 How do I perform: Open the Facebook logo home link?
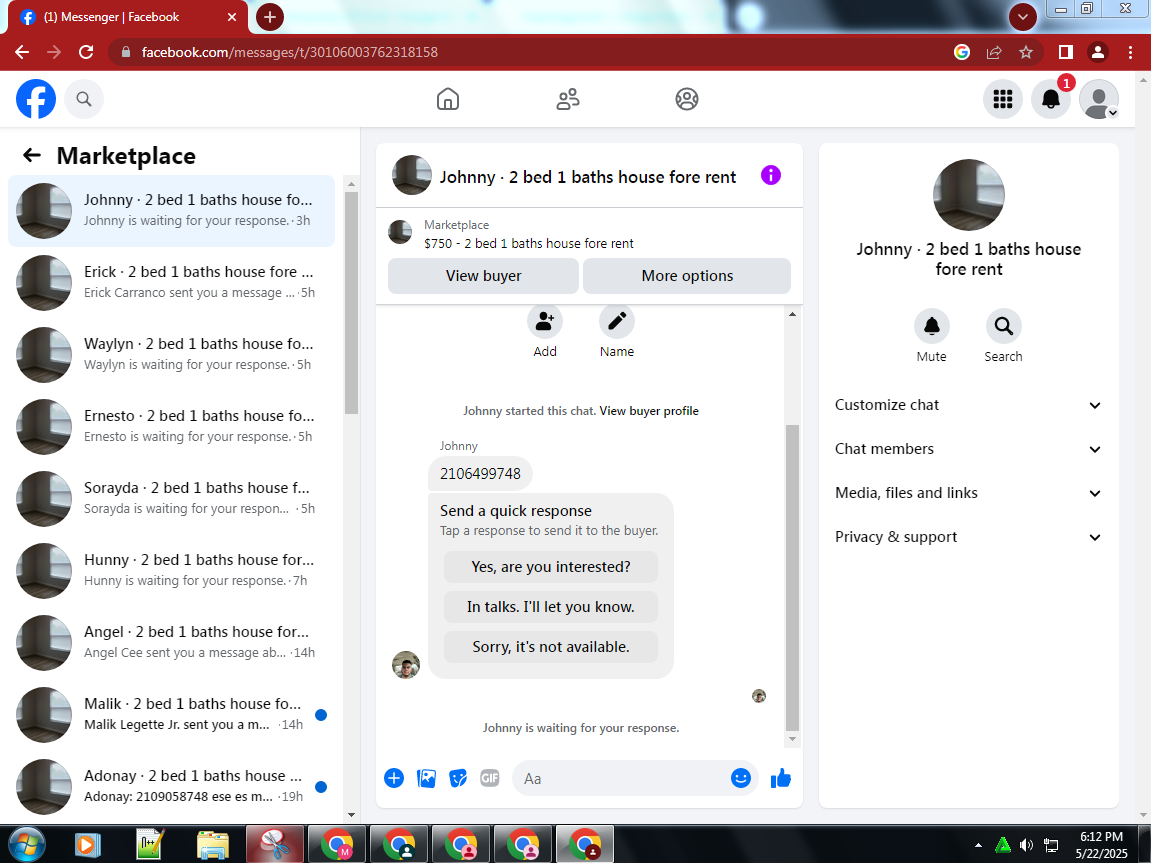[36, 99]
